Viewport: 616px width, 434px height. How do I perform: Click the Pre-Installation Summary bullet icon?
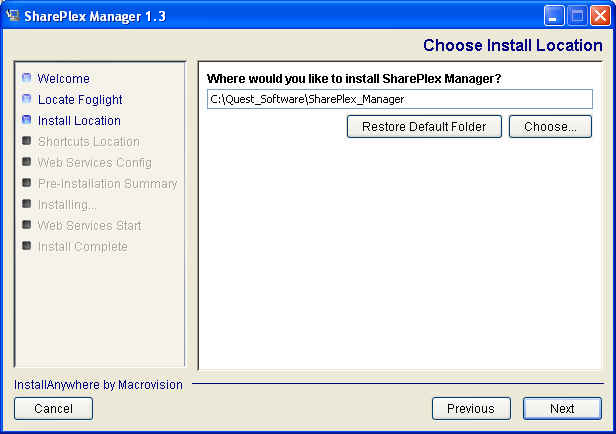pos(26,183)
